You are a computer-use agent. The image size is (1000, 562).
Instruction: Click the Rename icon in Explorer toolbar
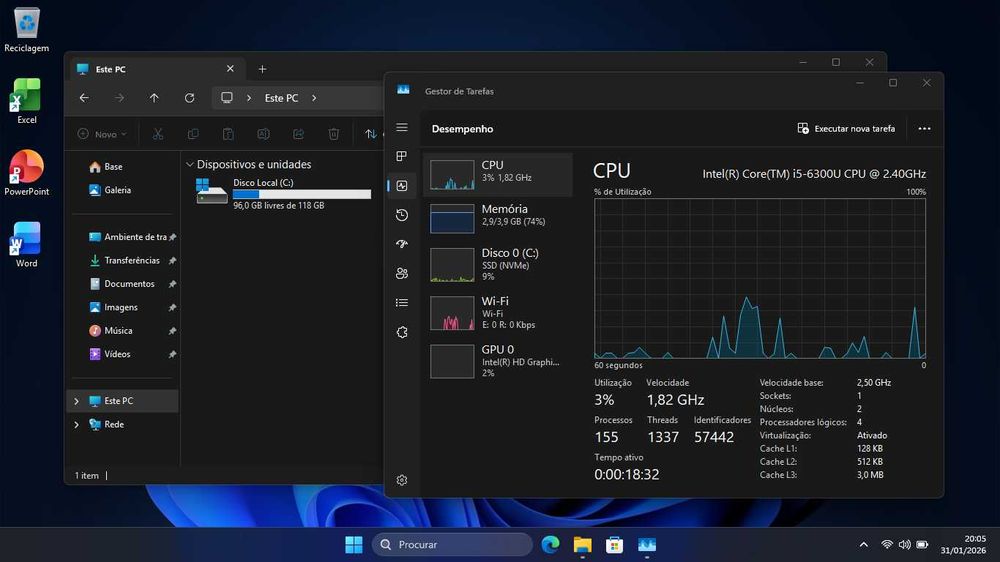(x=263, y=134)
